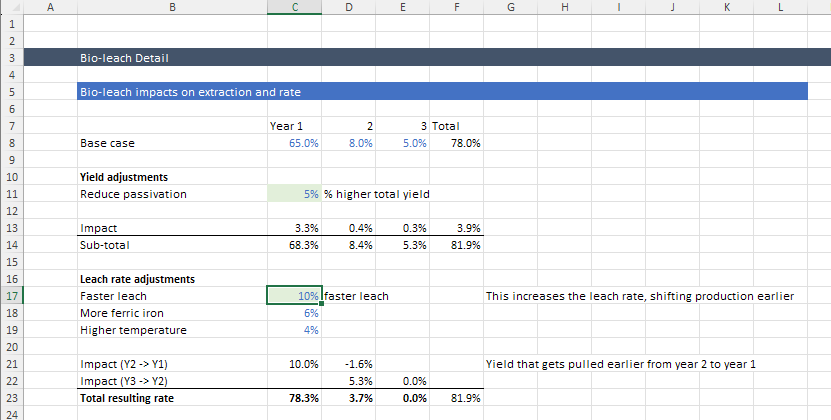Select the 6% more ferric iron cell

click(295, 313)
